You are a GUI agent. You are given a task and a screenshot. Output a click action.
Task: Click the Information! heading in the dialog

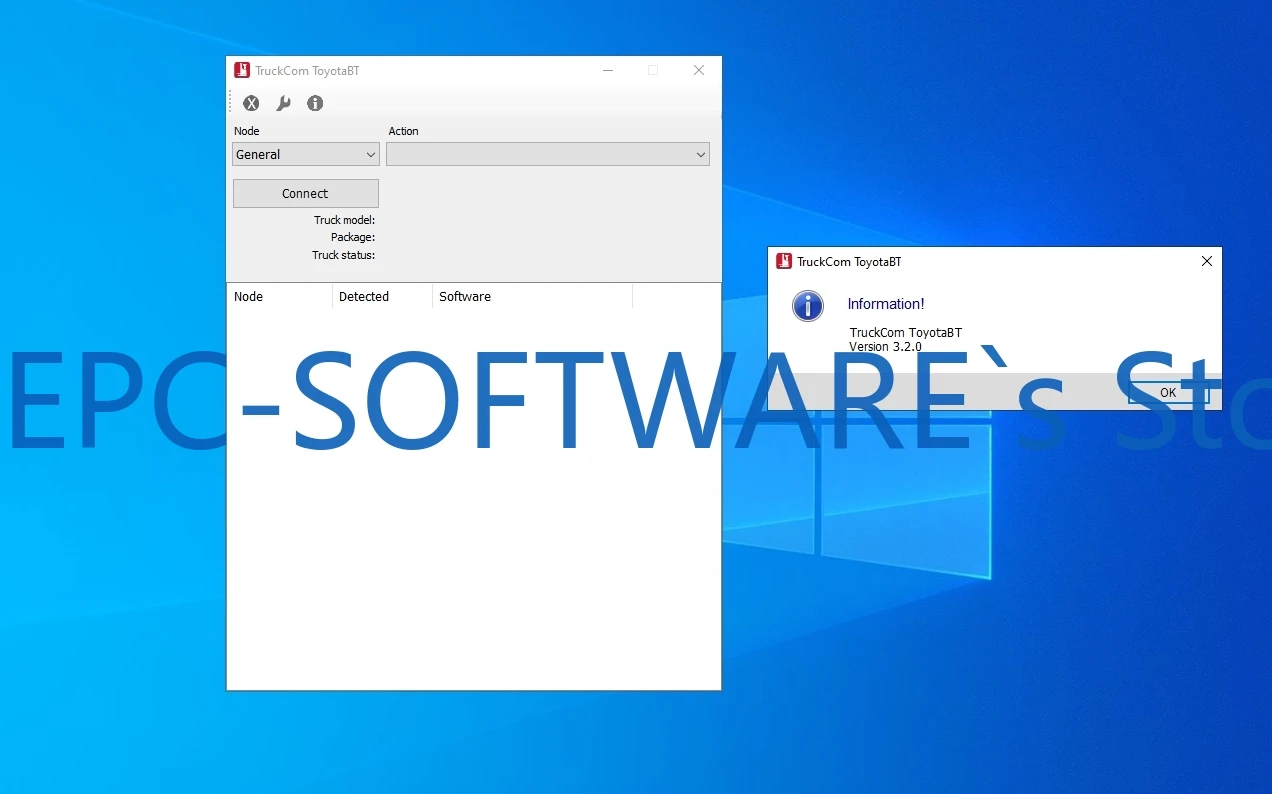click(x=886, y=303)
